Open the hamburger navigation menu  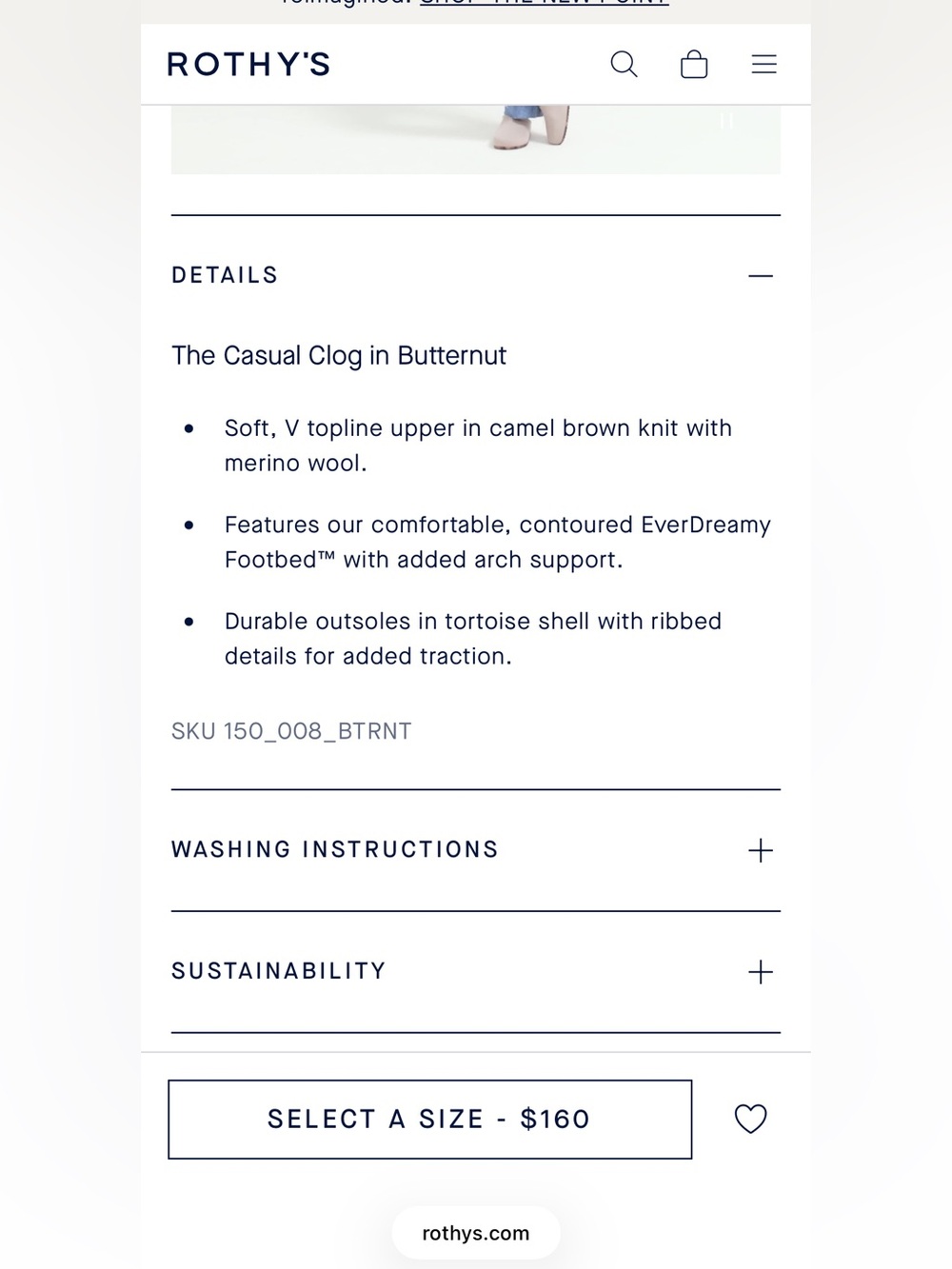[x=764, y=64]
